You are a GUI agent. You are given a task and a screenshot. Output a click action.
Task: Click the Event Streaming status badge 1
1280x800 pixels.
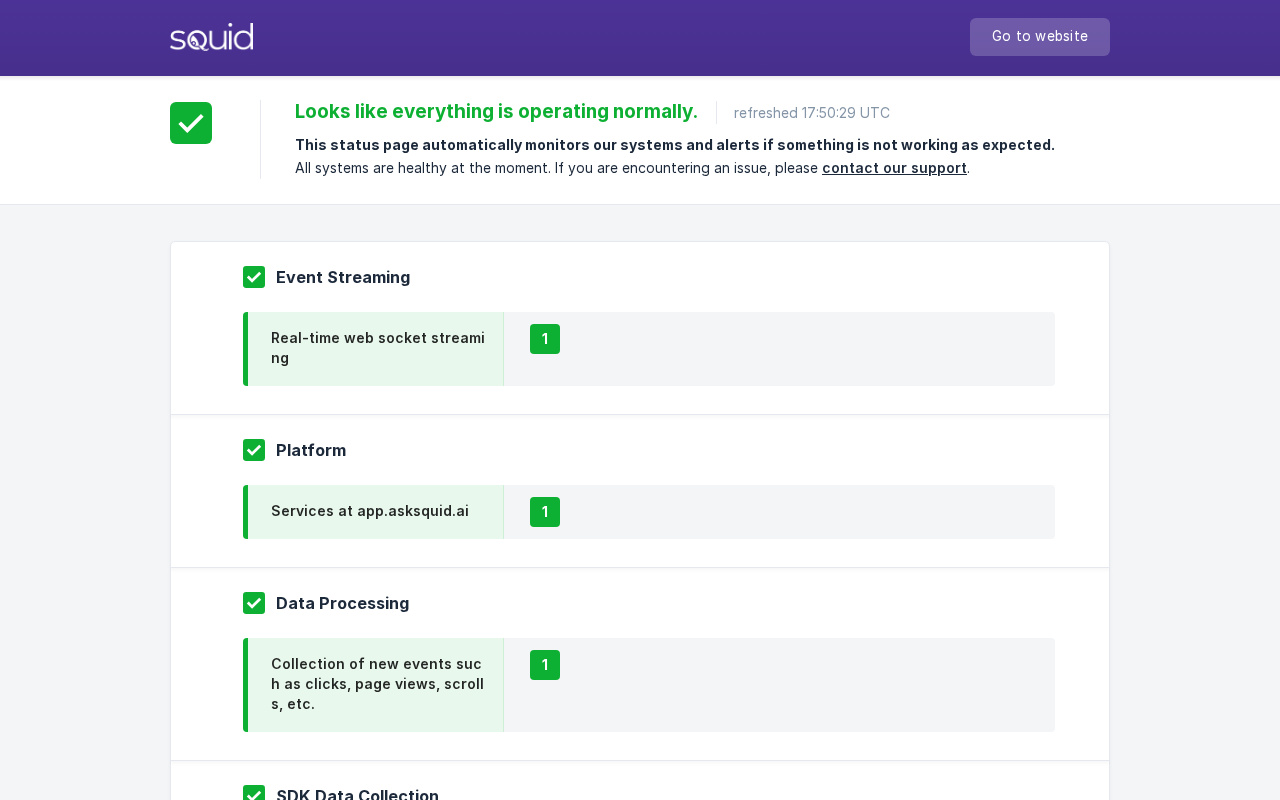point(545,339)
